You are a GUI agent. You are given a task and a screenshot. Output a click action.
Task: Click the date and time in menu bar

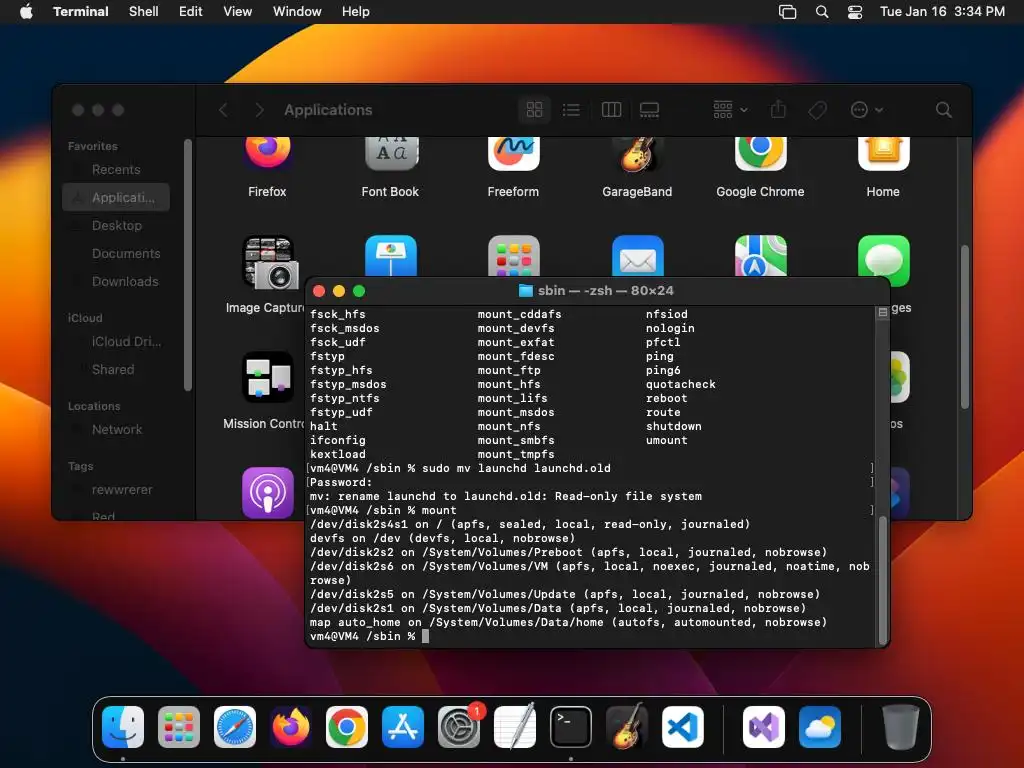click(942, 12)
